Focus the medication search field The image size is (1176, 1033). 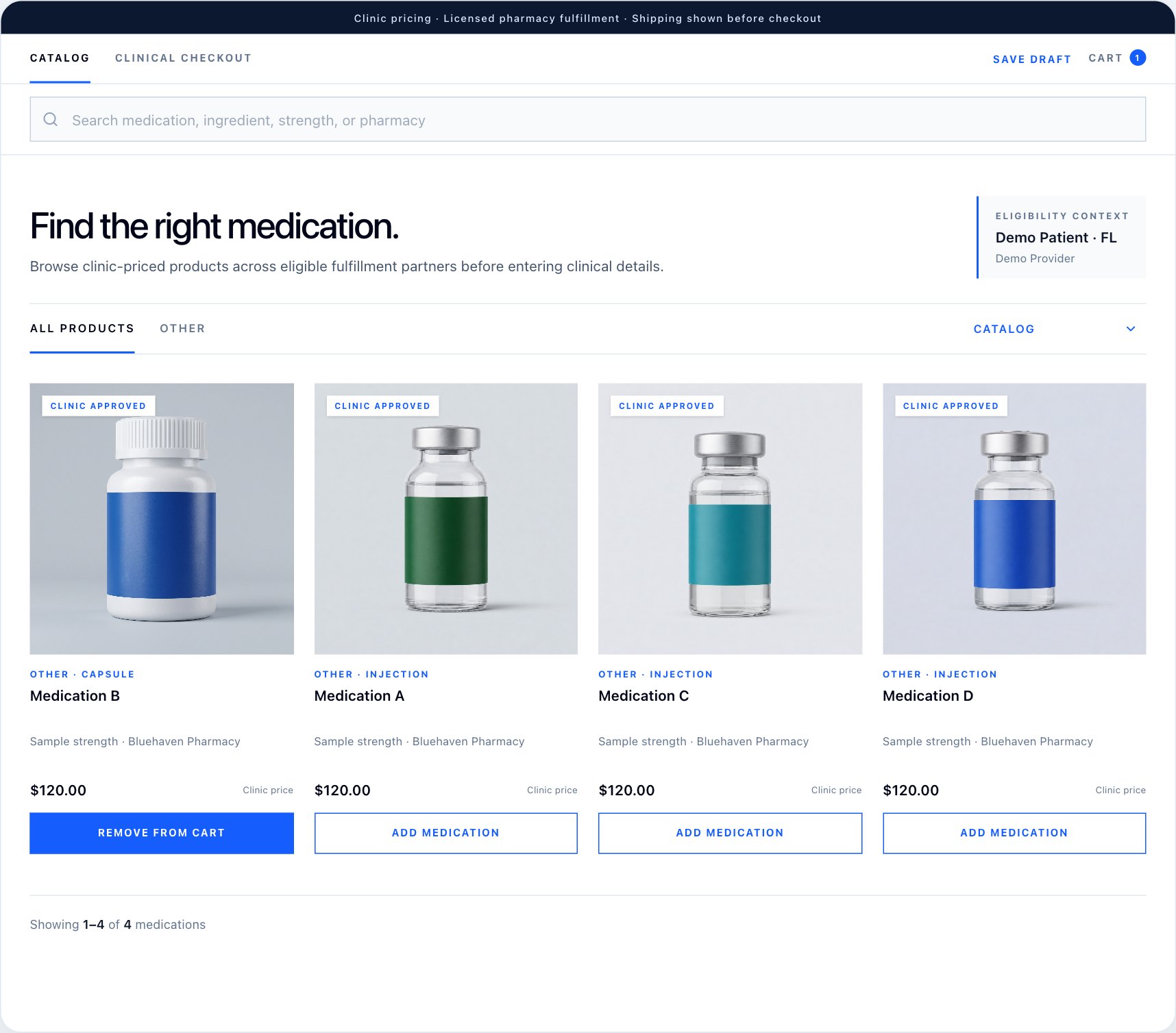pos(588,120)
